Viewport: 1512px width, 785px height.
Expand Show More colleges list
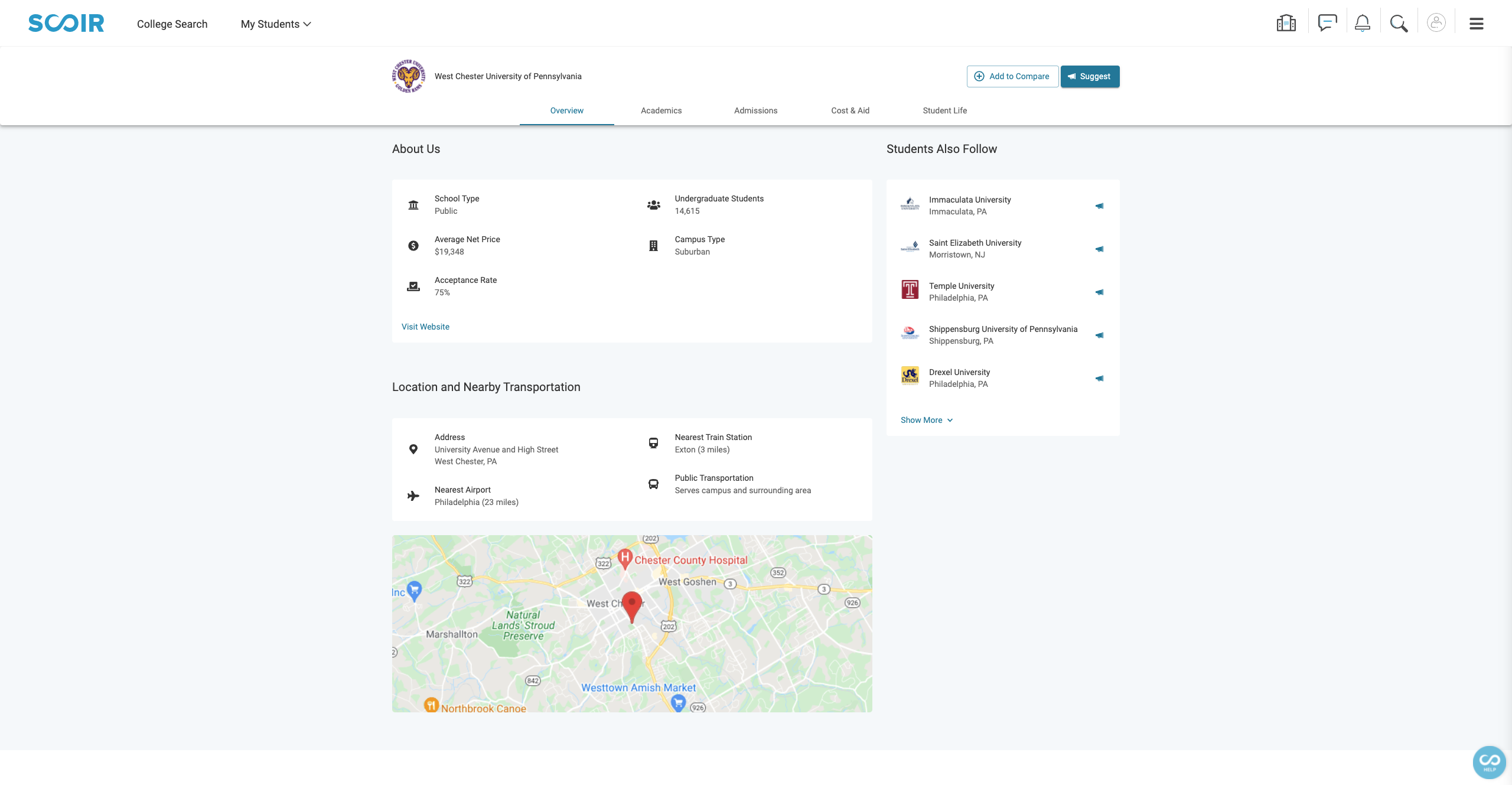tap(927, 420)
